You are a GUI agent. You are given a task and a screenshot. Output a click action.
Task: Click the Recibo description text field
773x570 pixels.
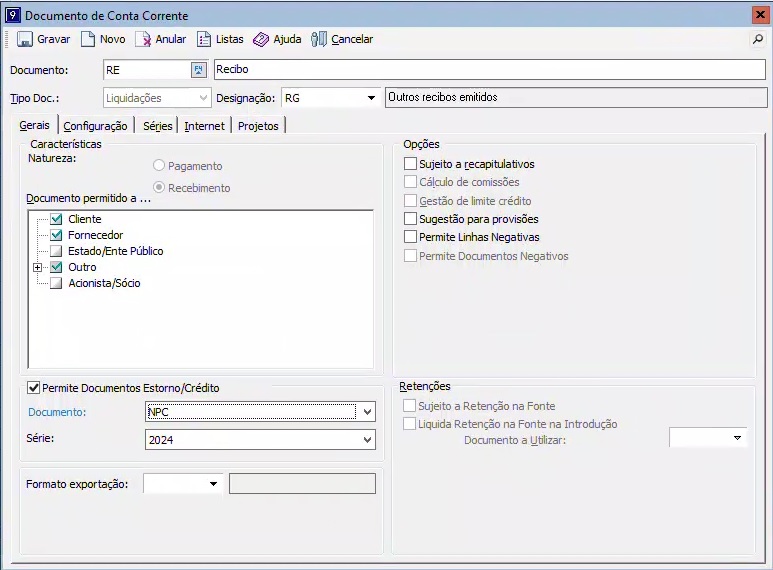(490, 70)
